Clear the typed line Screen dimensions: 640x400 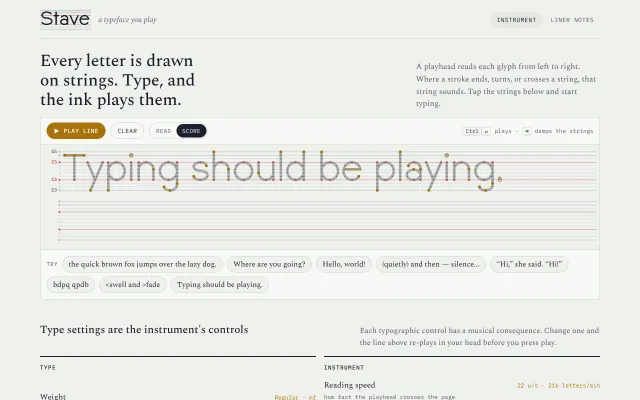coord(127,131)
